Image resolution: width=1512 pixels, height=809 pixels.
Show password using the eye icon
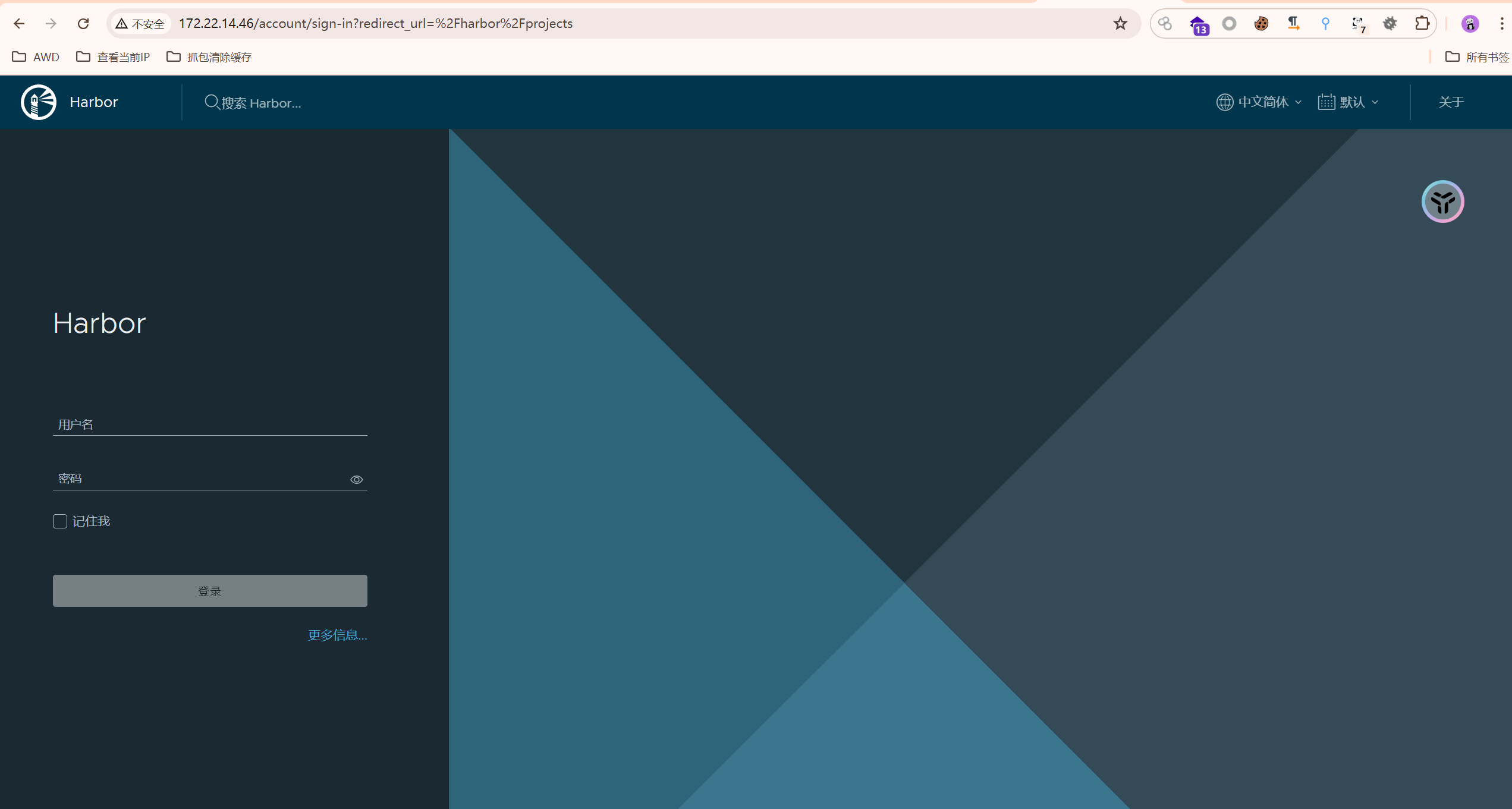click(x=357, y=480)
